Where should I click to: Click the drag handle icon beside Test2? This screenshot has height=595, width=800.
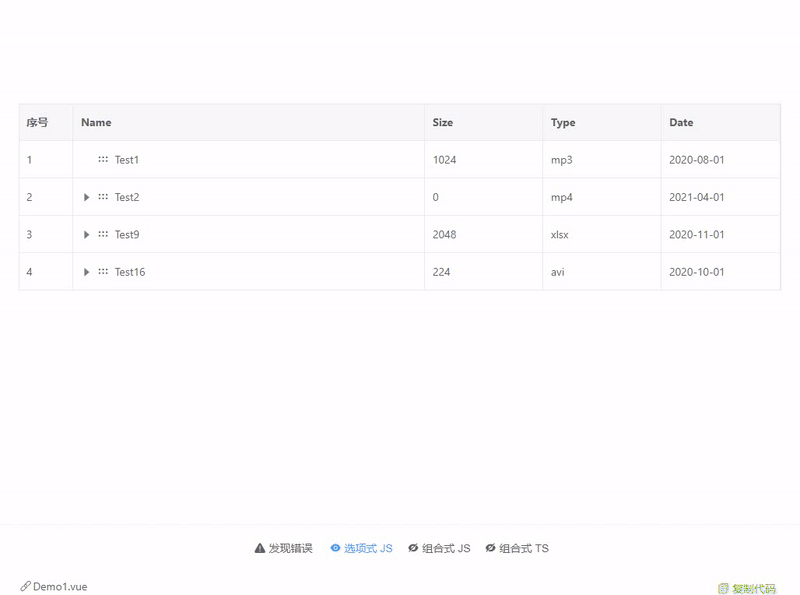point(103,197)
